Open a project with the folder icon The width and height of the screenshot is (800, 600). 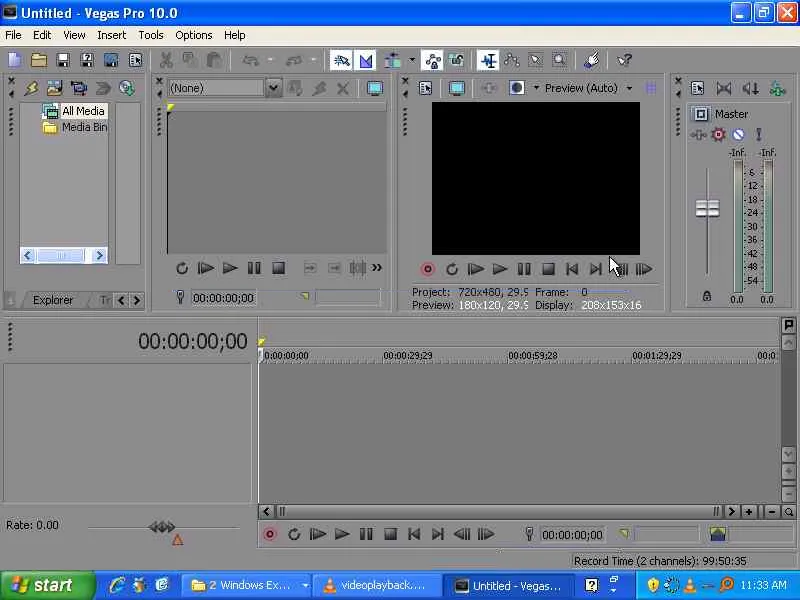tap(39, 60)
